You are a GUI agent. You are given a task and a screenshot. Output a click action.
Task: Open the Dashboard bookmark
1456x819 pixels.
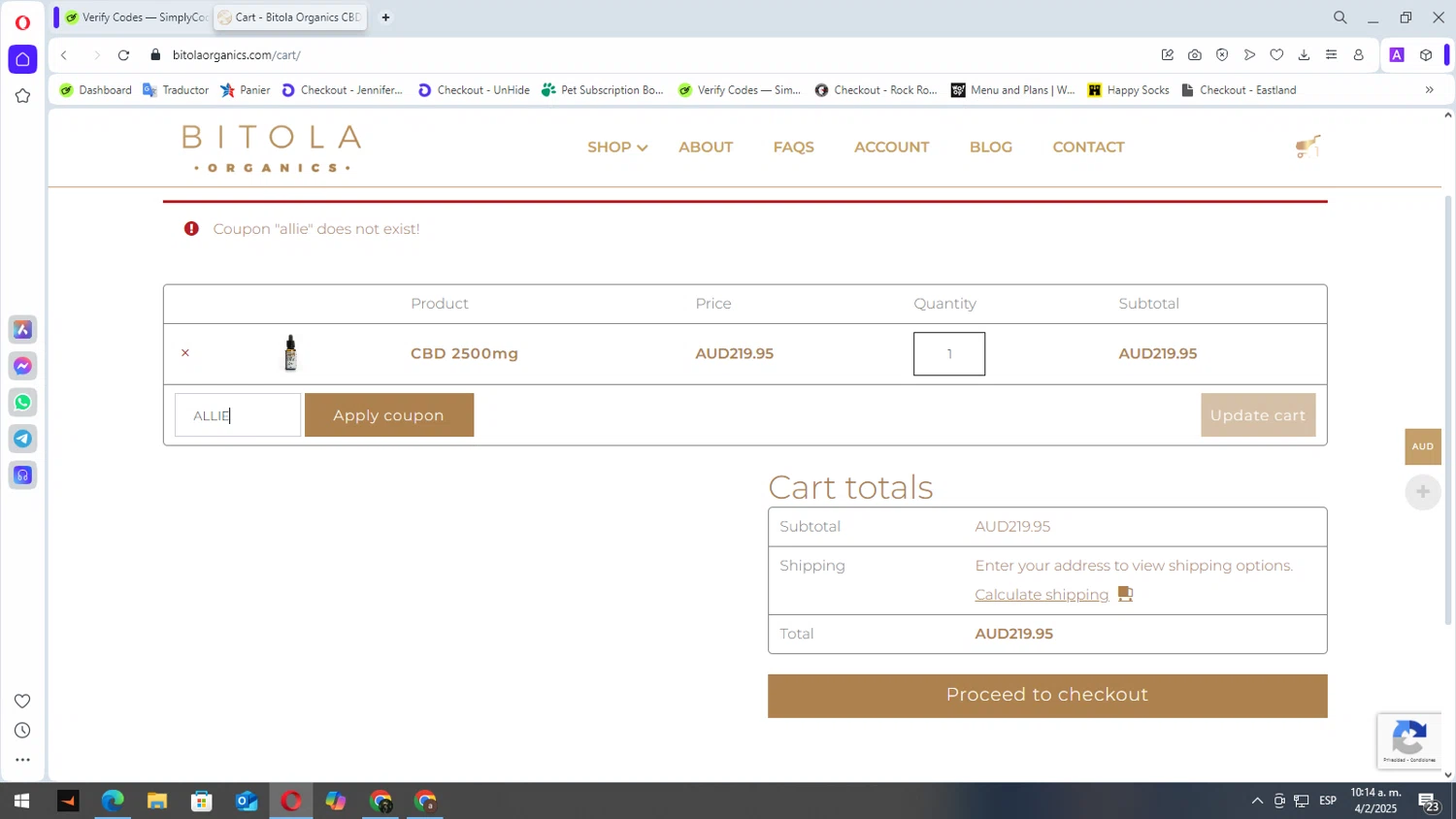[95, 90]
